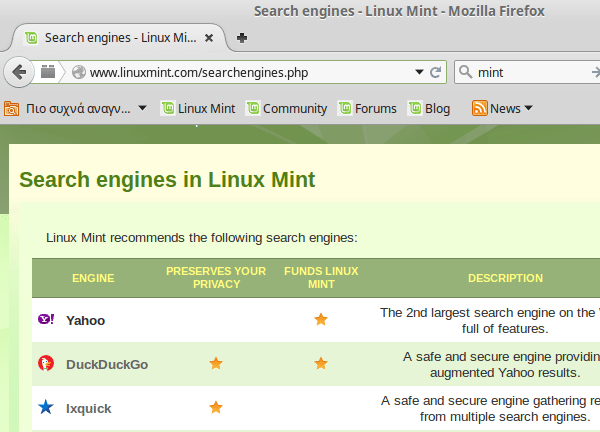Open the Community bookmark
This screenshot has width=600, height=432.
[286, 109]
